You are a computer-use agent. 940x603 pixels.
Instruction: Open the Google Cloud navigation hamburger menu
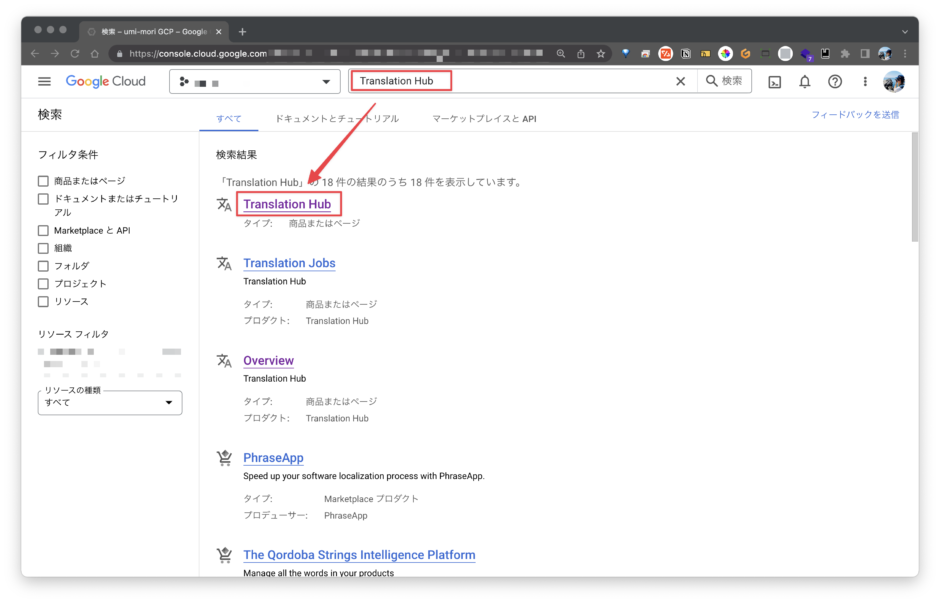click(44, 81)
